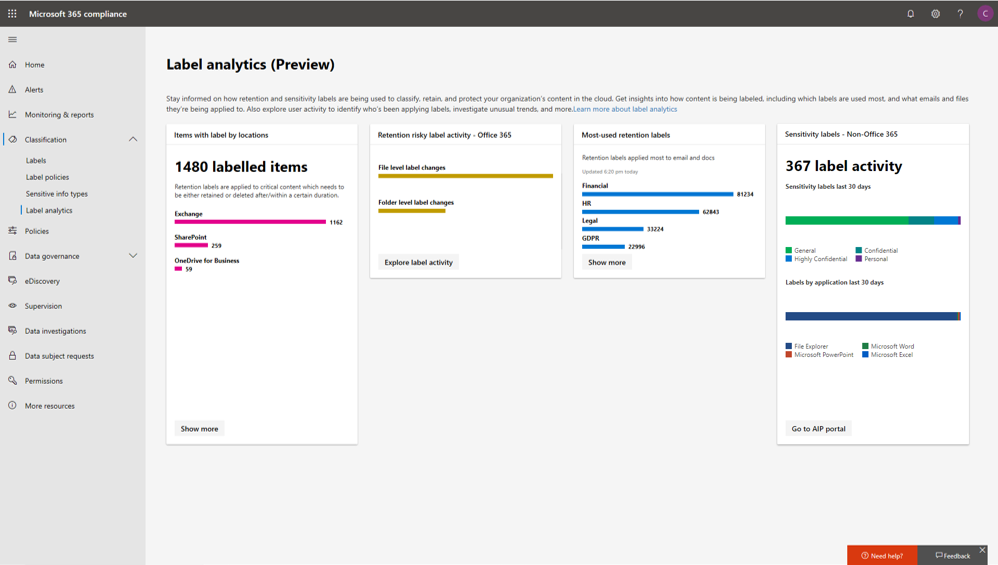Close the feedback bar with X
998x565 pixels.
[x=982, y=550]
